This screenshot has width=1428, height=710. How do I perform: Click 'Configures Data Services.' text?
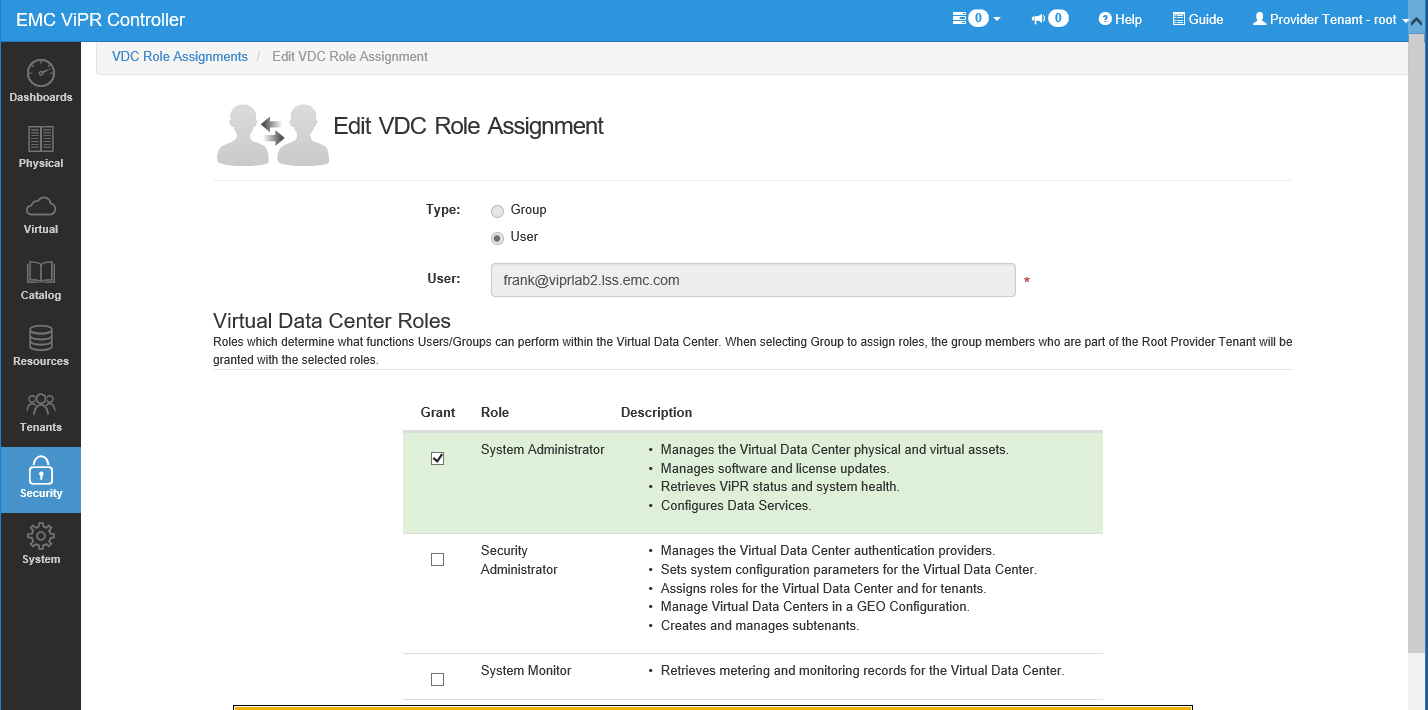coord(736,505)
